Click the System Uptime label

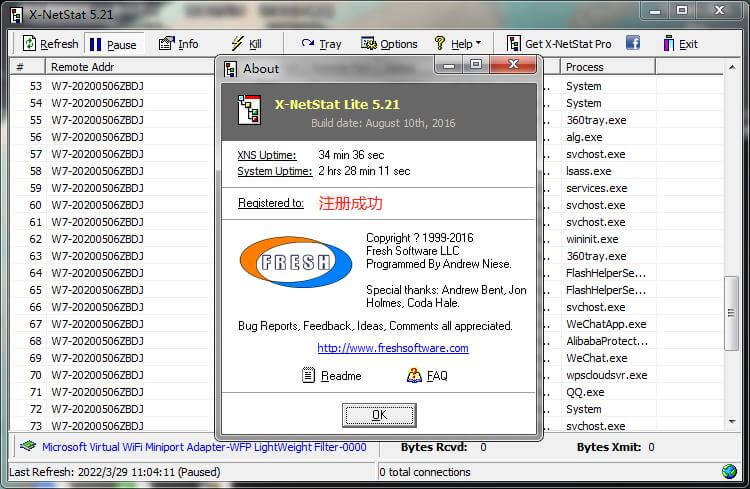tap(275, 171)
